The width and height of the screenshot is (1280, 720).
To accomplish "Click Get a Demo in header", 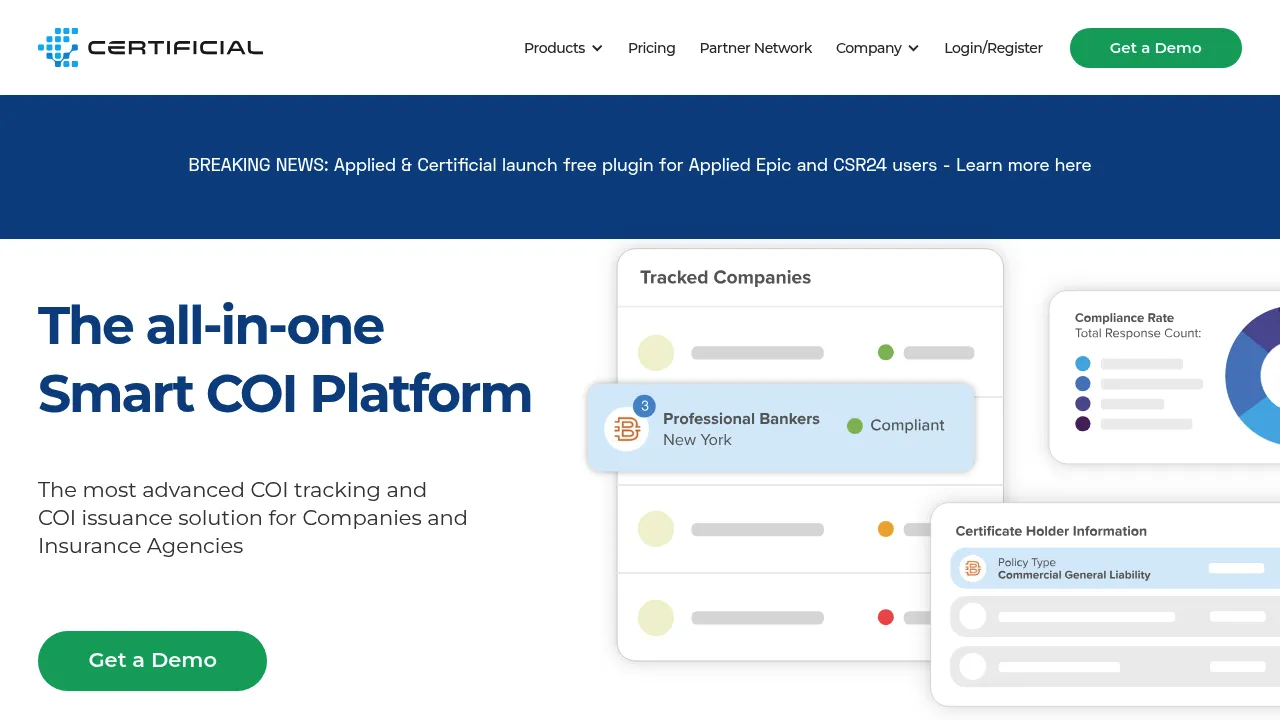I will pyautogui.click(x=1156, y=48).
